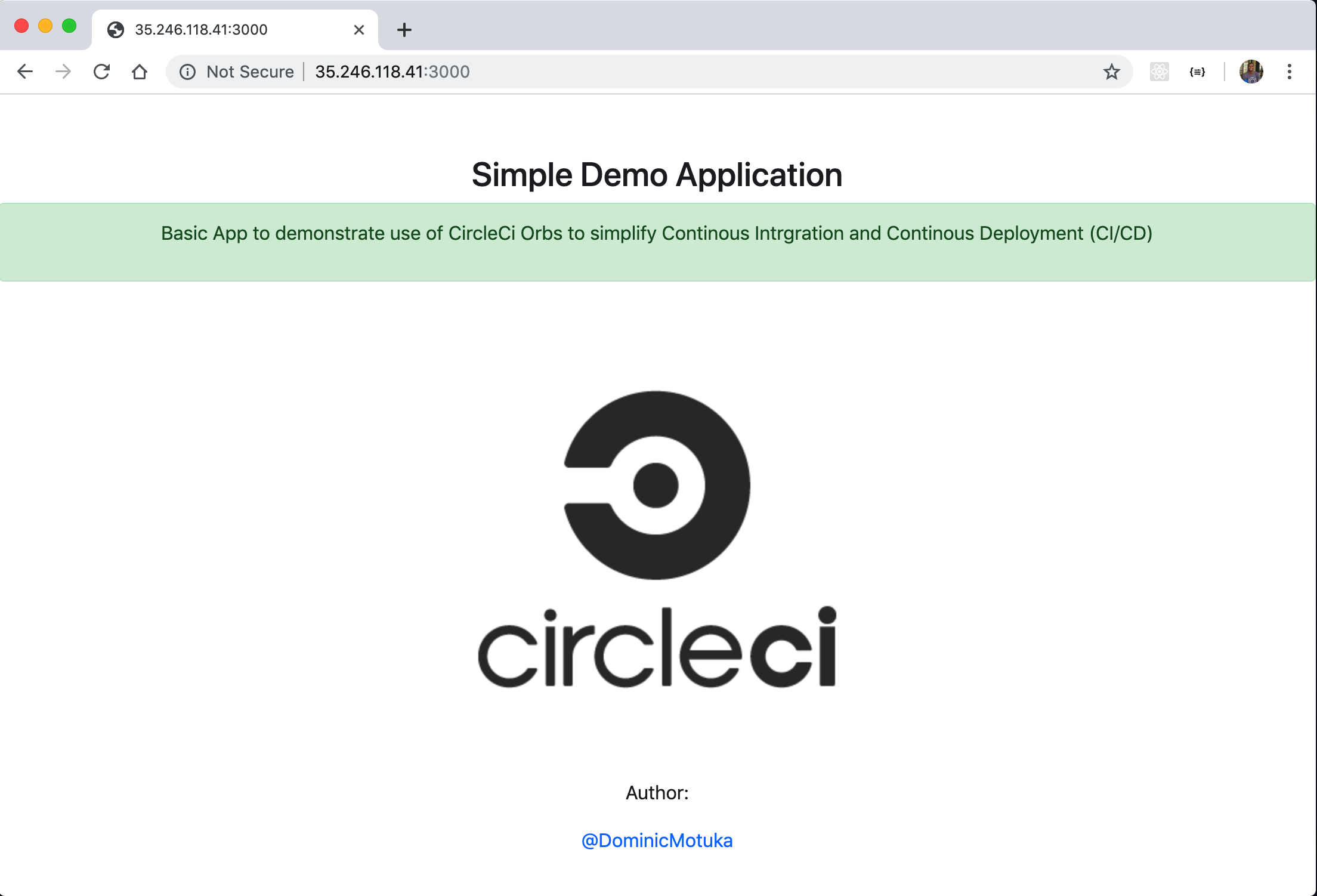Click the green Basic App description banner

point(658,242)
